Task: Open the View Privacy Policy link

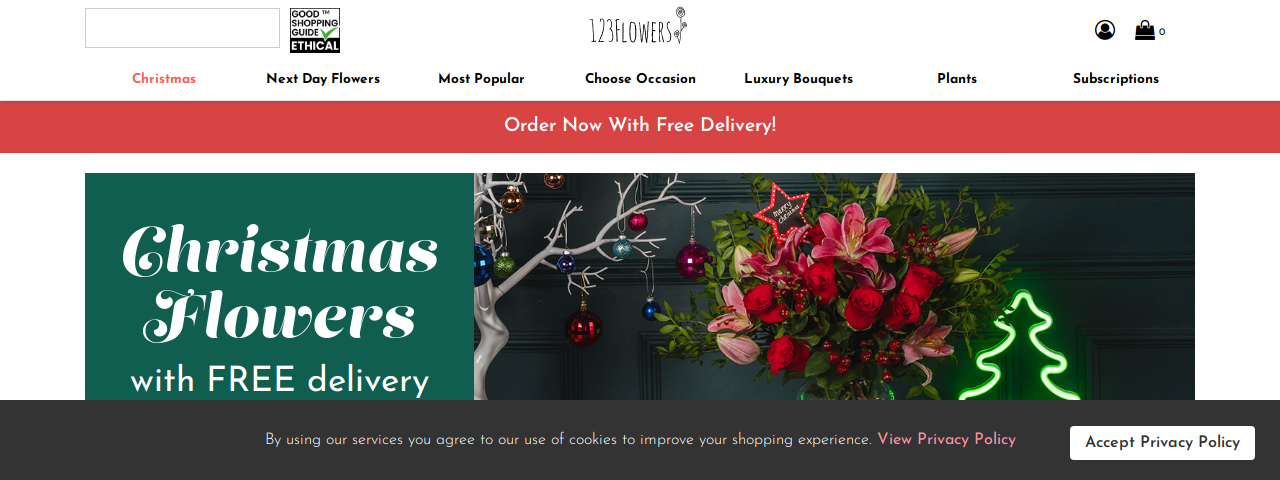Action: [946, 439]
